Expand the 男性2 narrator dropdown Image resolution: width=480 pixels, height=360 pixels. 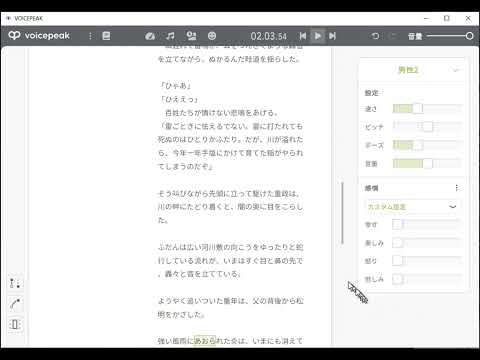pyautogui.click(x=413, y=70)
